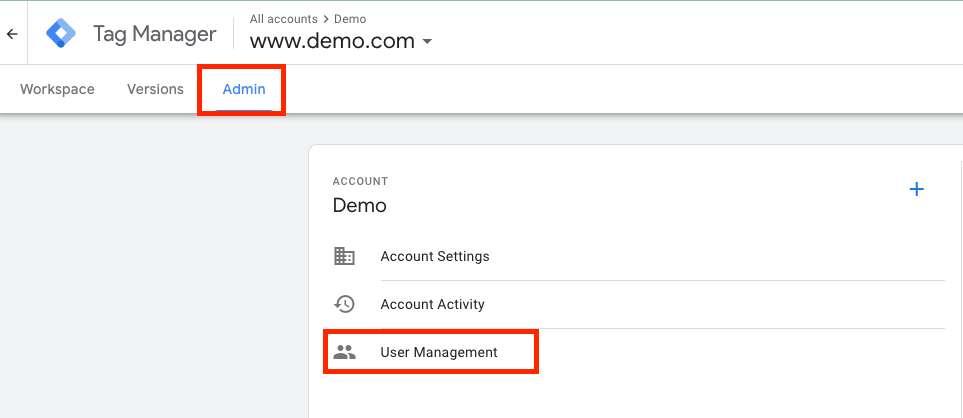Open Account Settings
Viewport: 963px width, 418px height.
(435, 256)
